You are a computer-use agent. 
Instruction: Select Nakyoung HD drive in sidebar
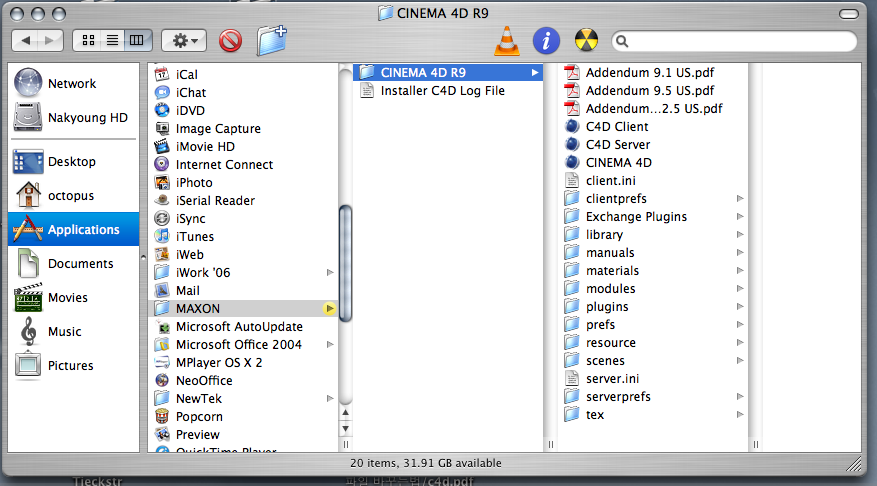pos(73,117)
